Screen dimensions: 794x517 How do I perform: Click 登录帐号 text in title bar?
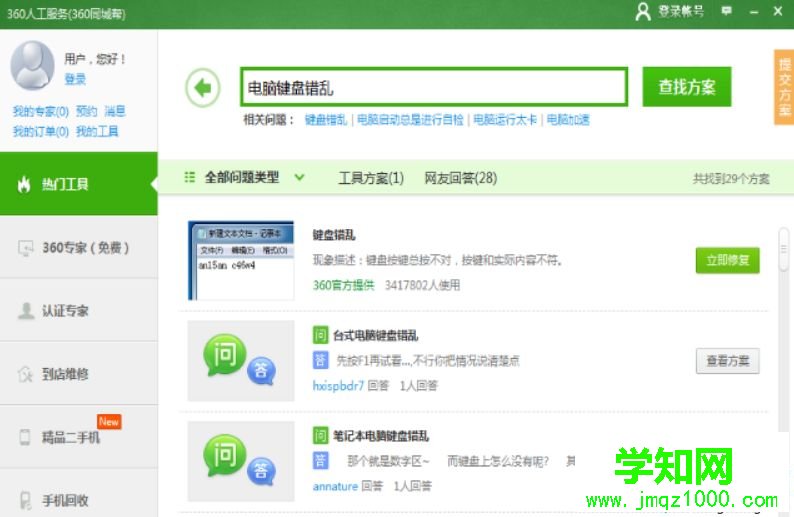coord(681,11)
